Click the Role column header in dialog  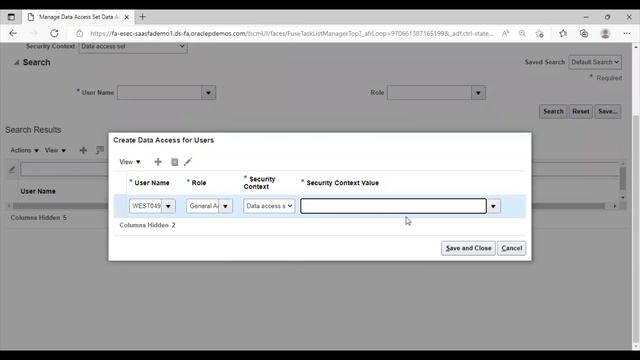pyautogui.click(x=199, y=183)
